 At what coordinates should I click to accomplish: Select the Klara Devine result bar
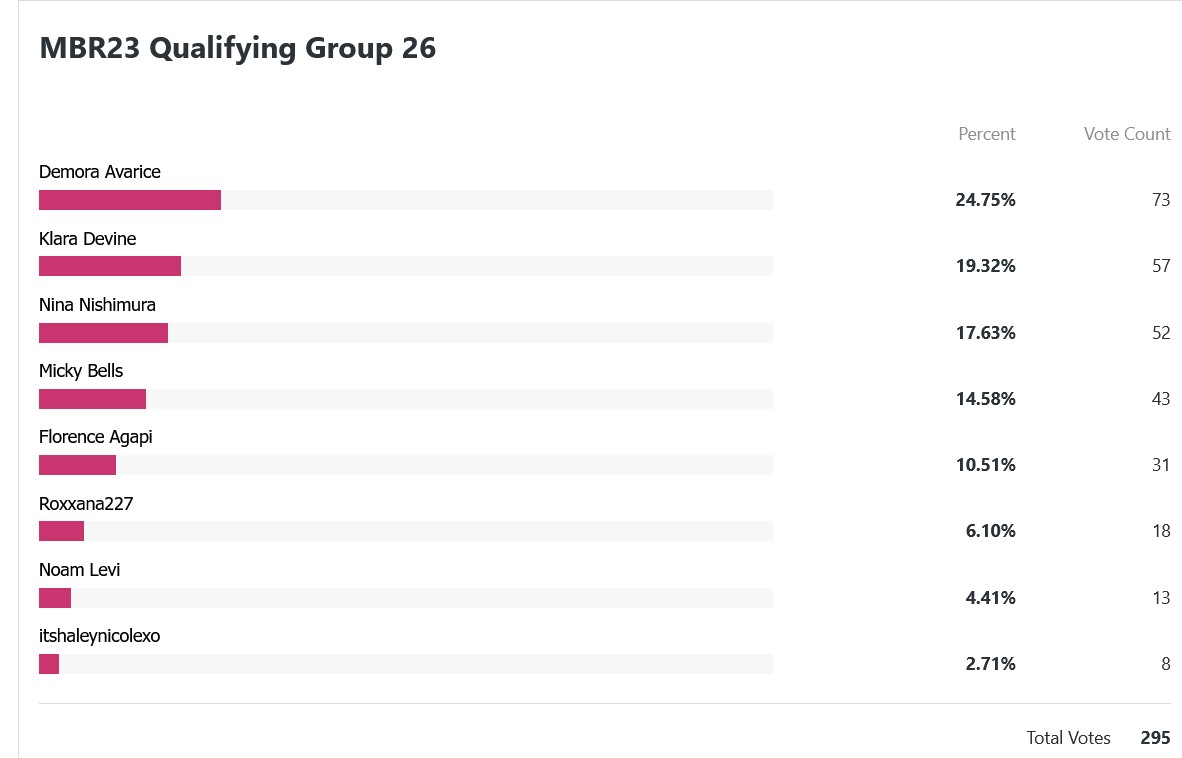click(x=406, y=266)
